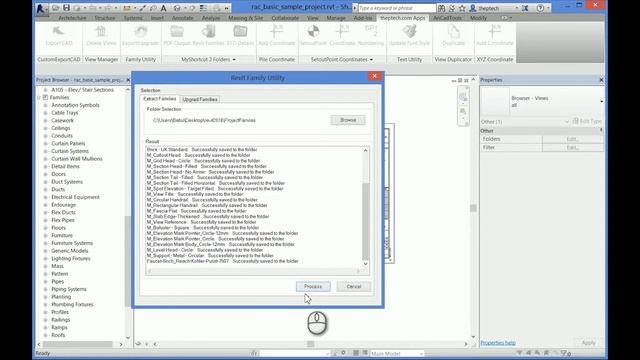Click the Delete Views ribbon icon
The height and width of the screenshot is (360, 640).
click(x=101, y=36)
